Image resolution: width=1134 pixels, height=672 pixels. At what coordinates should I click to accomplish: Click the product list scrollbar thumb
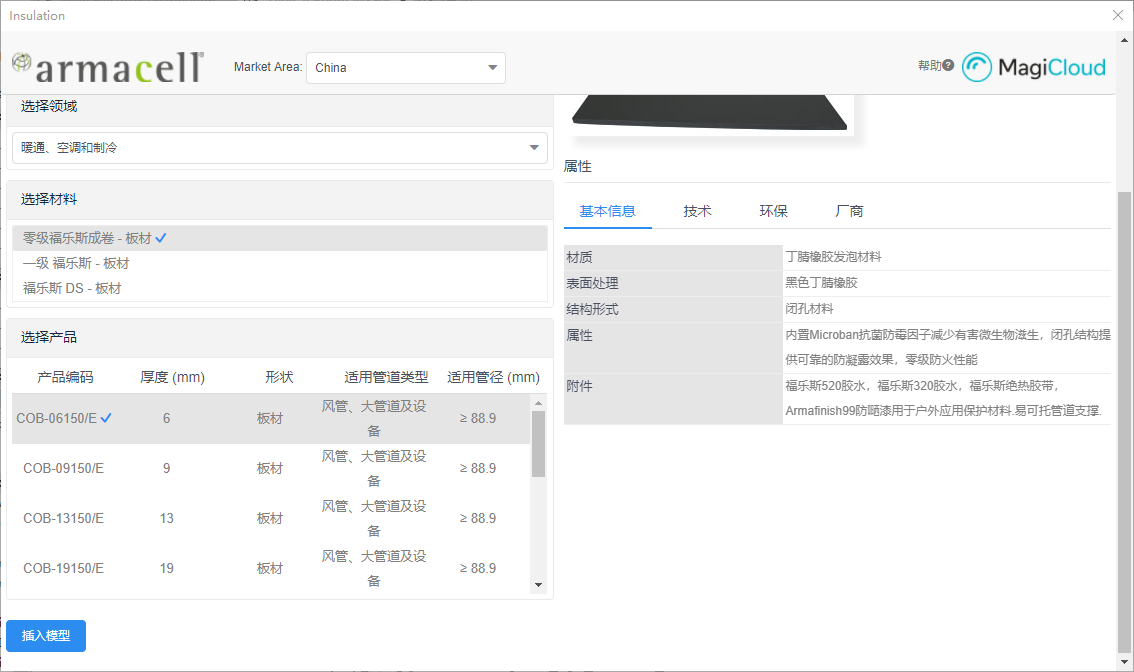tap(538, 443)
